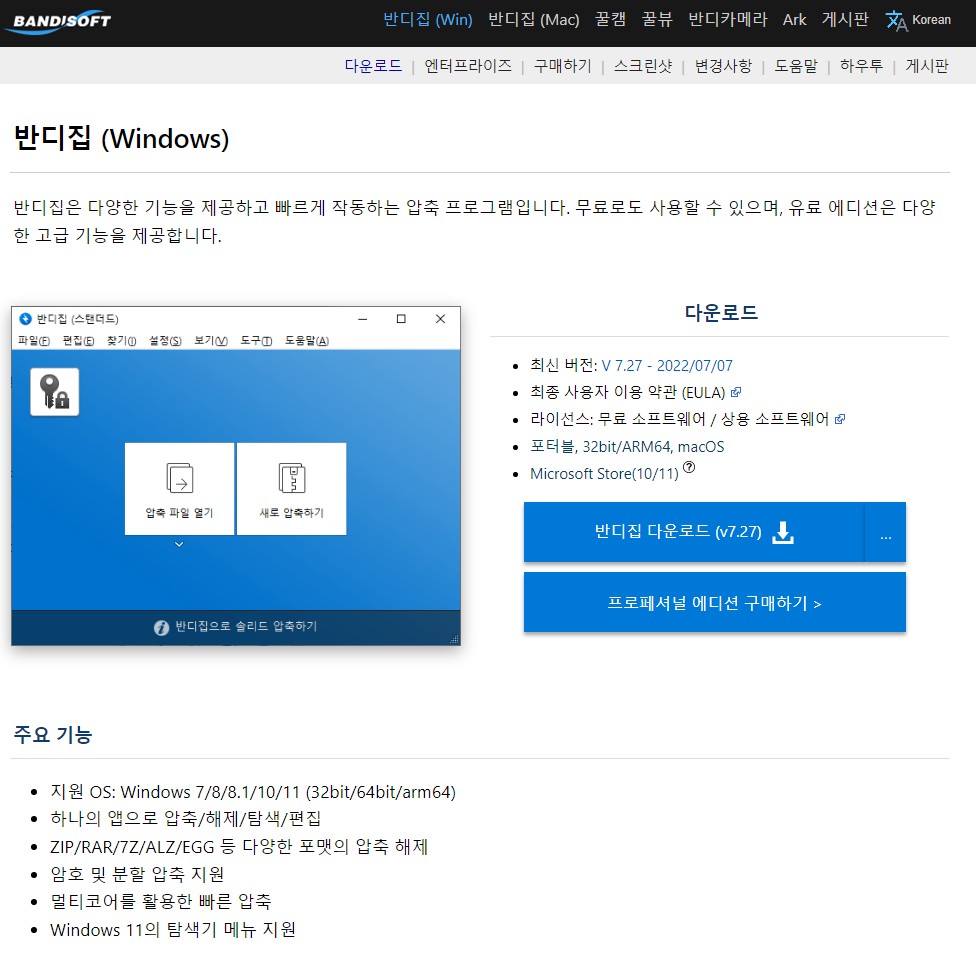
Task: Click the EULA external link icon
Action: (x=736, y=393)
